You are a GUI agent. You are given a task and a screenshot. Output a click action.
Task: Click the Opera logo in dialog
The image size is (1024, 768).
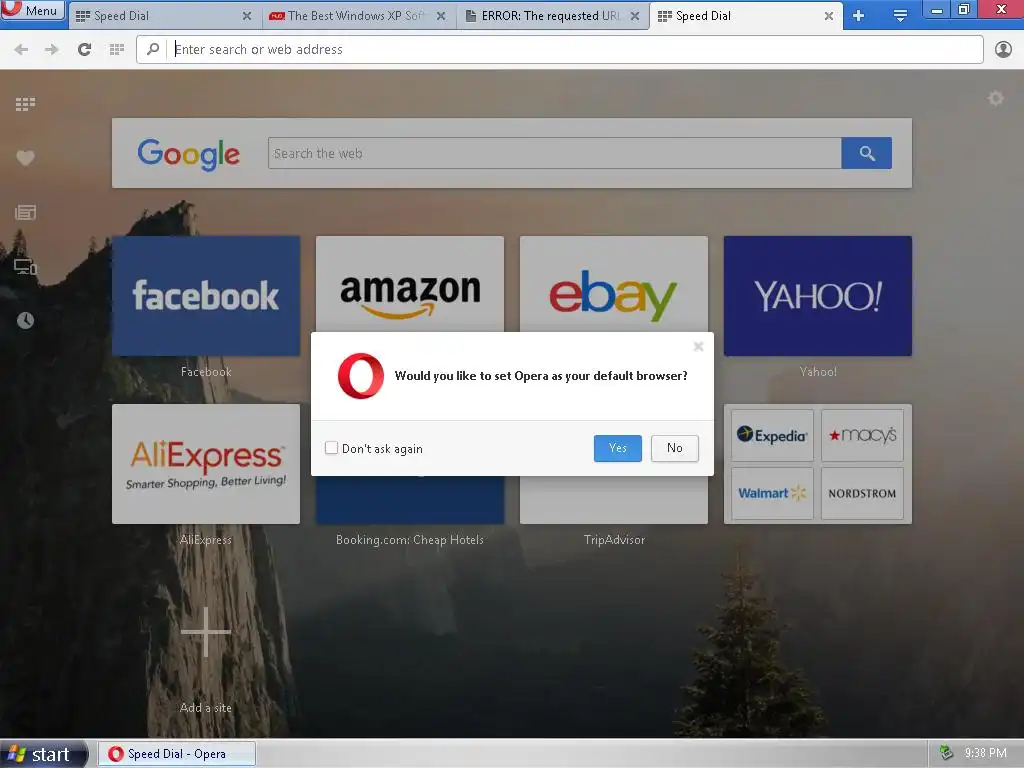point(360,376)
